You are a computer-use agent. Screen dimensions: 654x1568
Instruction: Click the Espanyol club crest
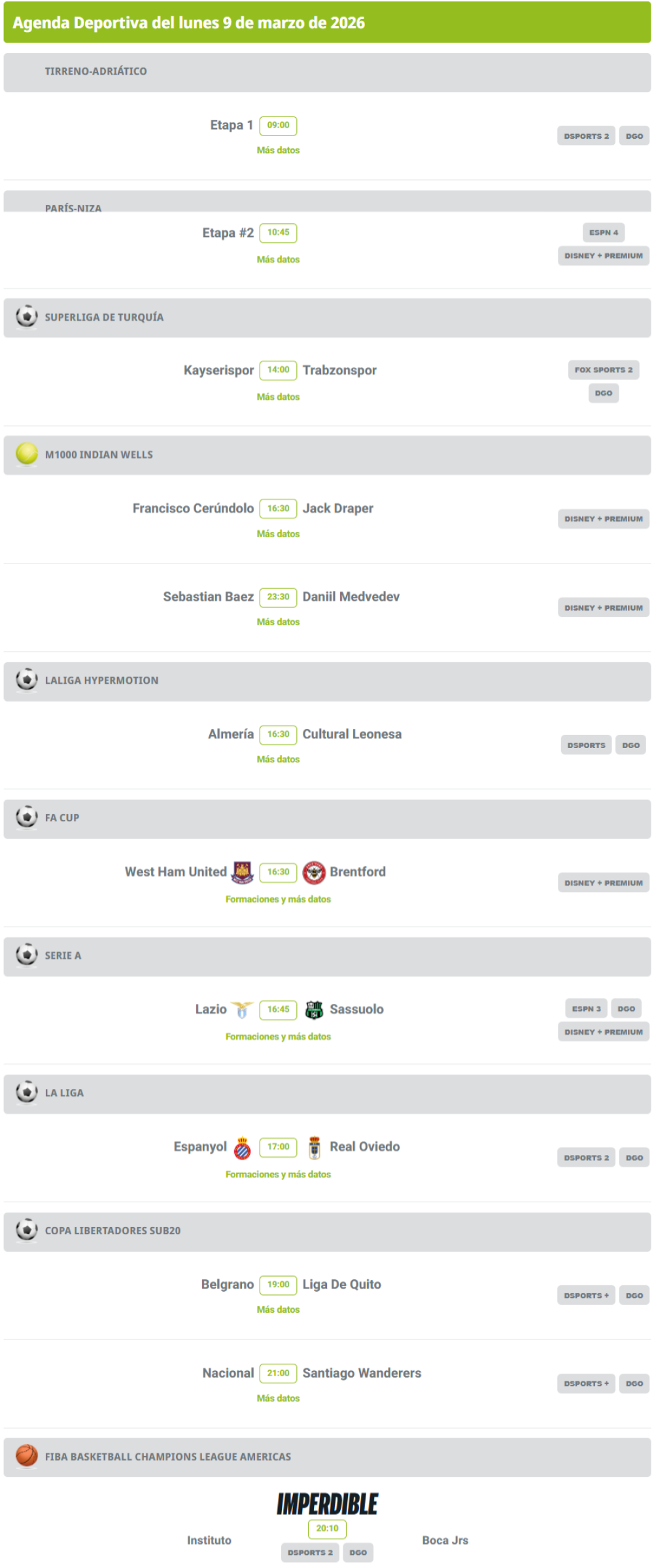(242, 1147)
